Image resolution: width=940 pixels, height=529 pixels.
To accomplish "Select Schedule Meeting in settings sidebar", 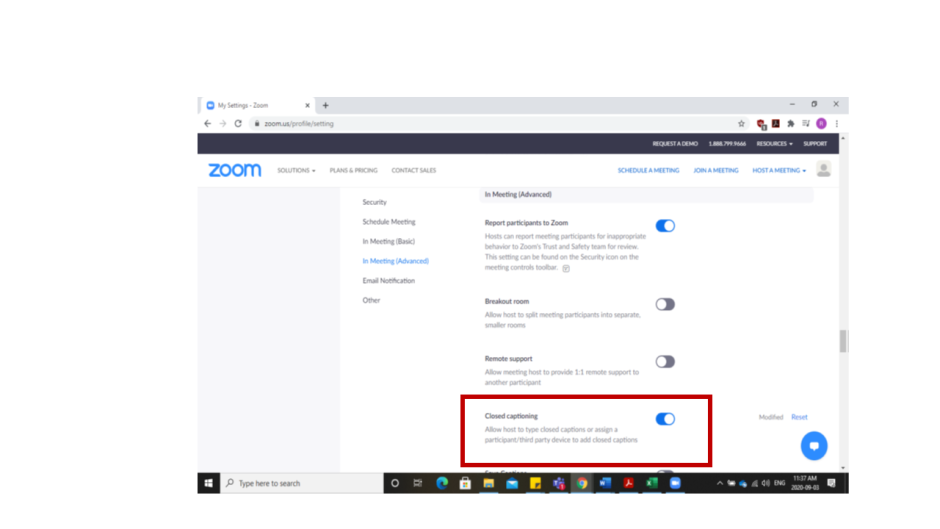I will click(388, 222).
